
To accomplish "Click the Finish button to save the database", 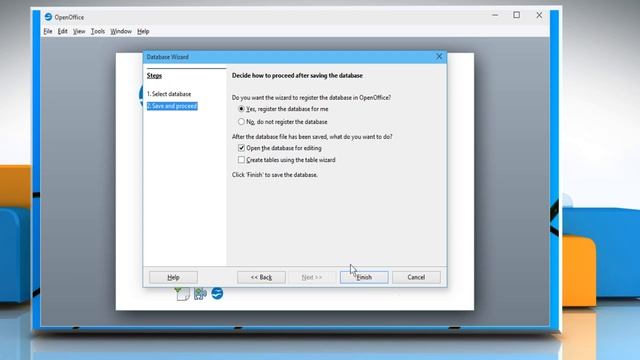I will click(364, 277).
